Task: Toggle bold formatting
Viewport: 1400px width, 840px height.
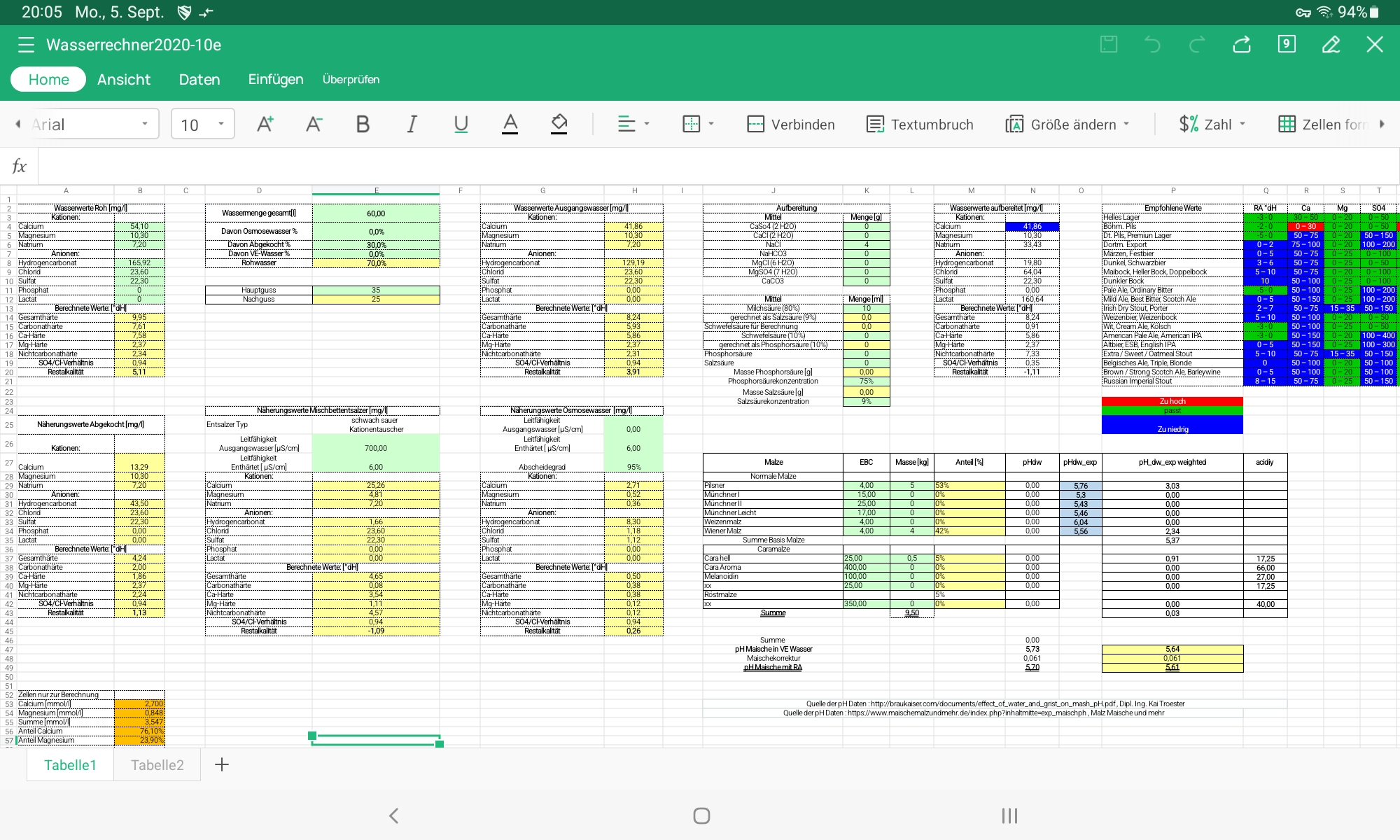Action: pyautogui.click(x=363, y=125)
